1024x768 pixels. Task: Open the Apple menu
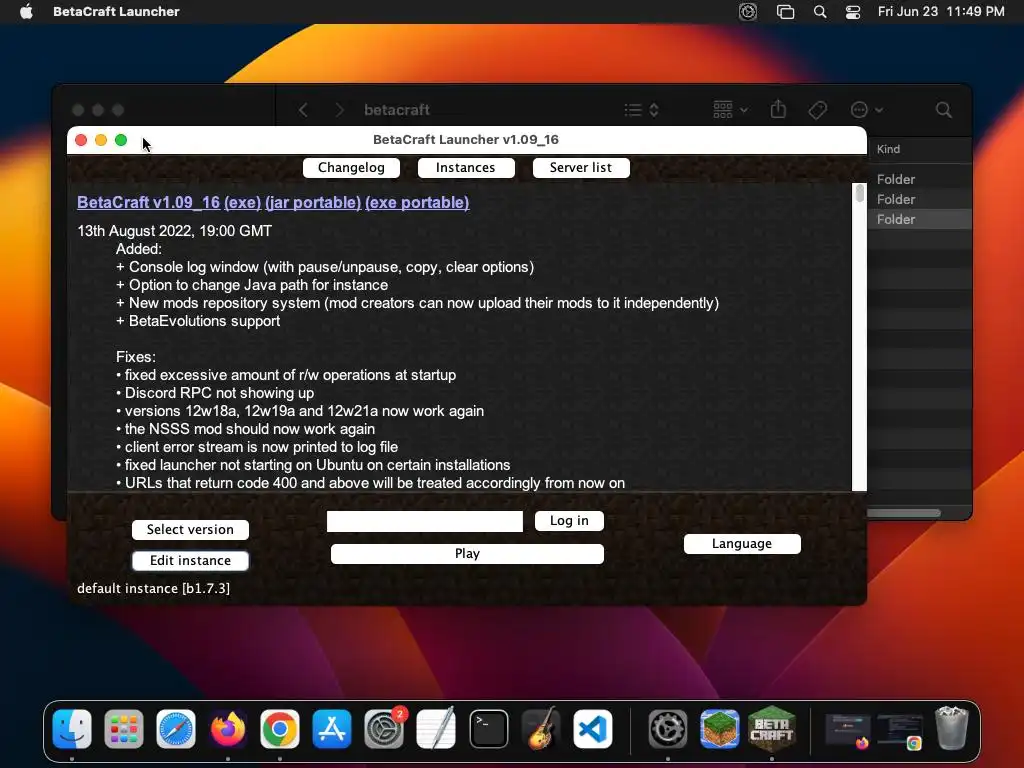click(26, 11)
